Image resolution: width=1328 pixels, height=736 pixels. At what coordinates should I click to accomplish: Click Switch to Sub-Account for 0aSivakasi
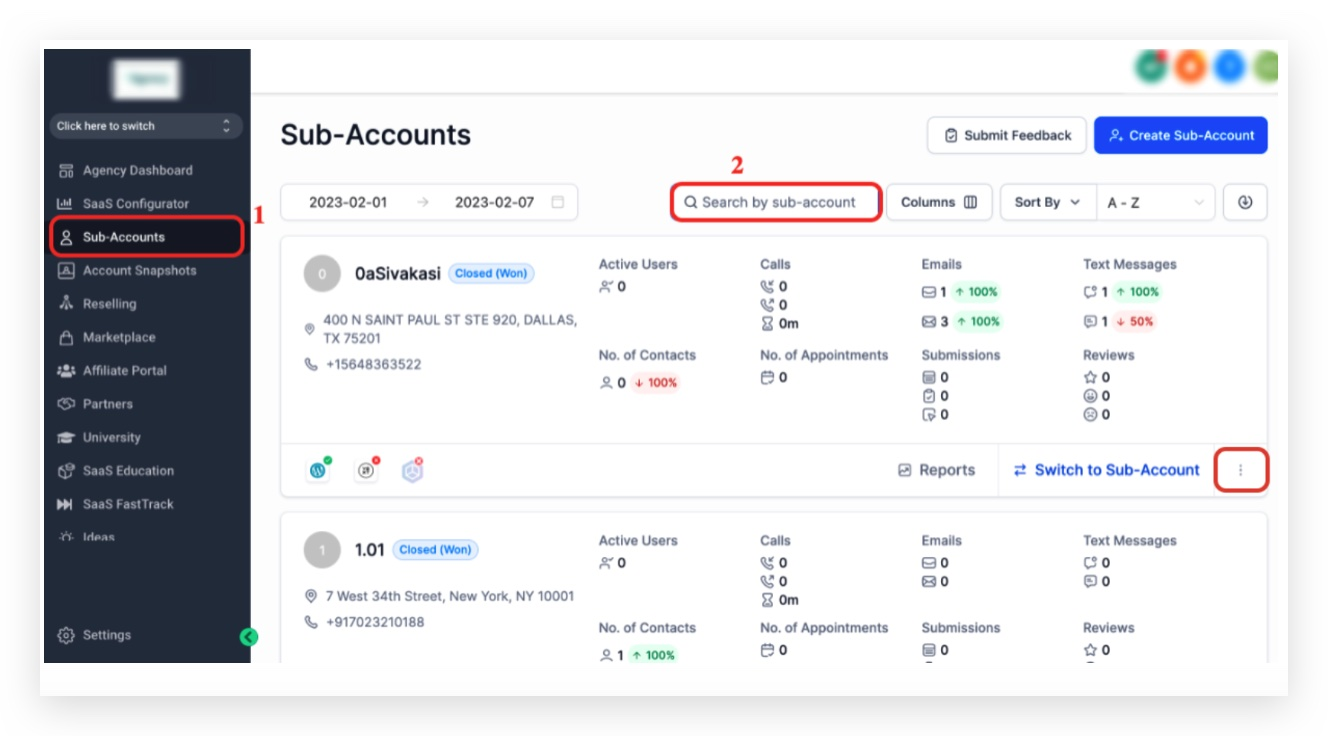click(x=1107, y=470)
